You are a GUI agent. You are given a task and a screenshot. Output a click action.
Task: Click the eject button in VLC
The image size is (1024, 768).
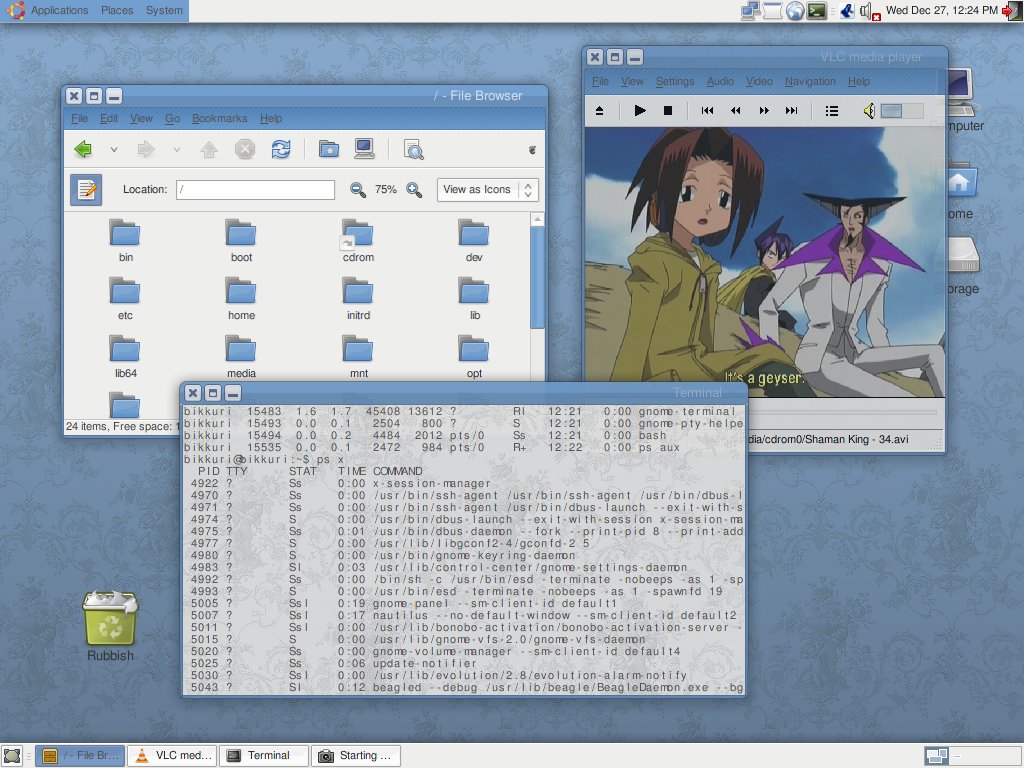coord(600,111)
